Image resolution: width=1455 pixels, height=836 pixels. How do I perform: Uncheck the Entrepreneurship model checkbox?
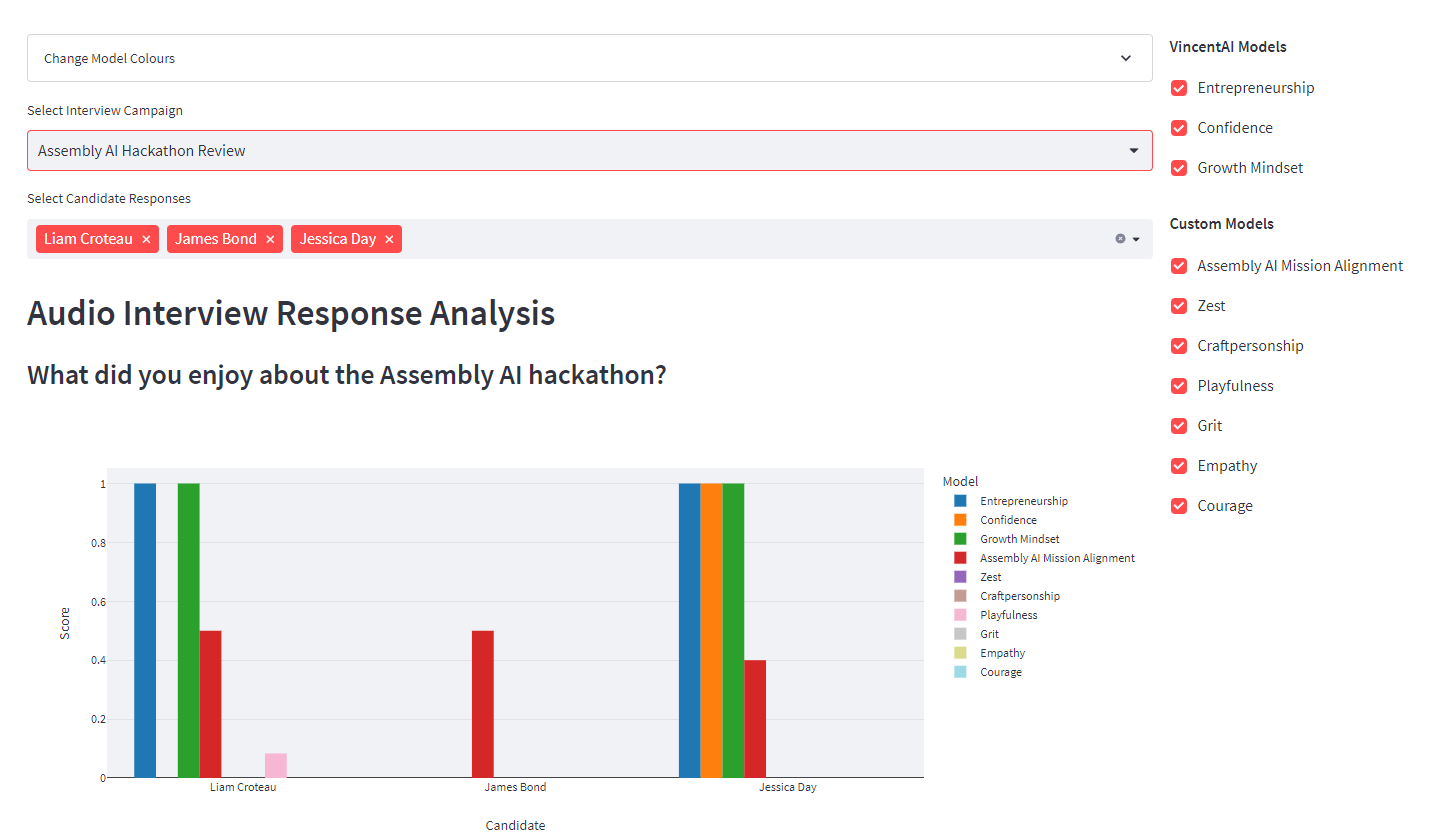pos(1179,88)
